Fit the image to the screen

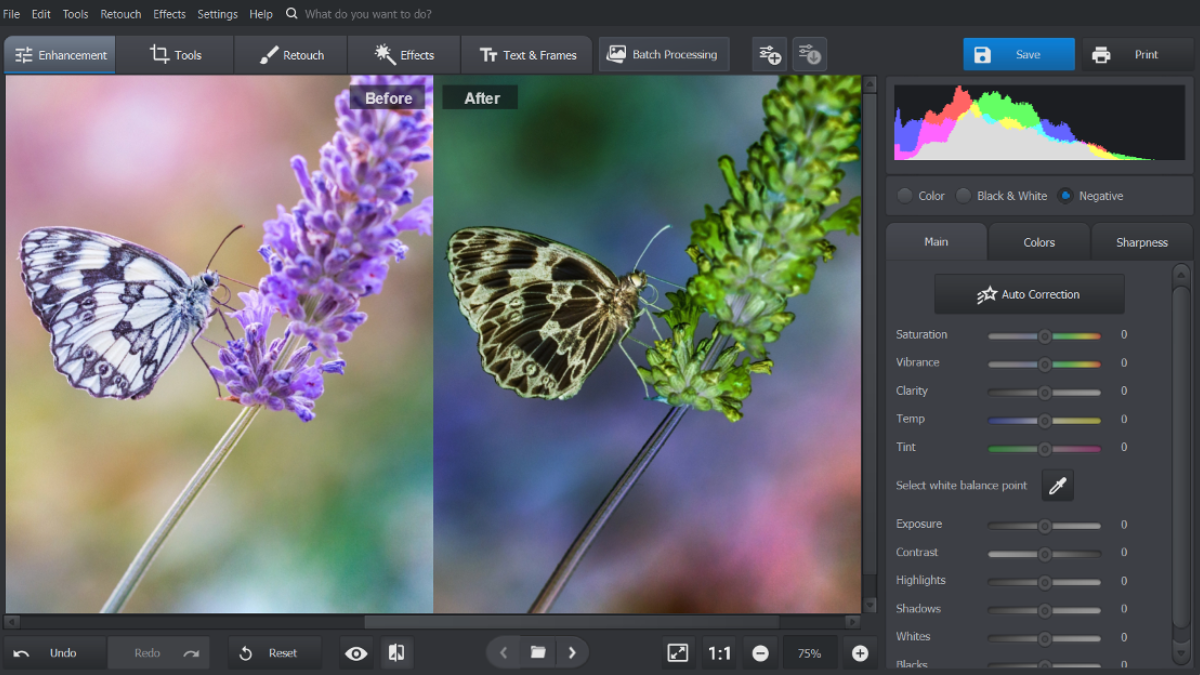pyautogui.click(x=677, y=652)
